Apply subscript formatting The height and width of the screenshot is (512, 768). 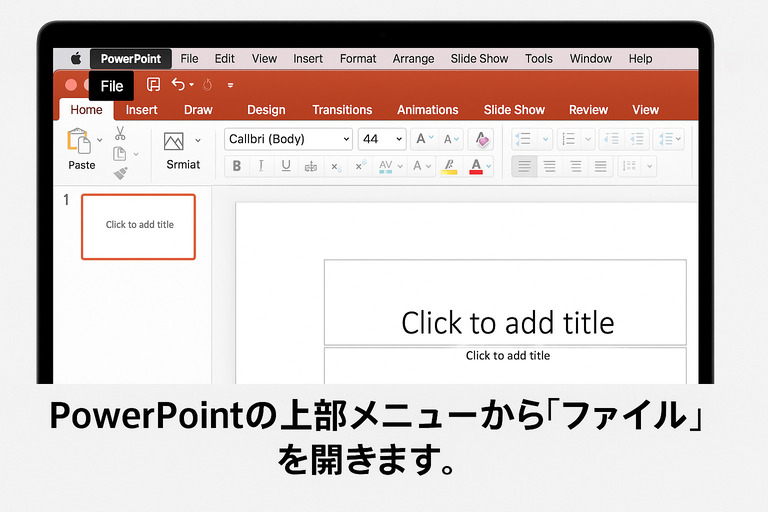coord(336,167)
